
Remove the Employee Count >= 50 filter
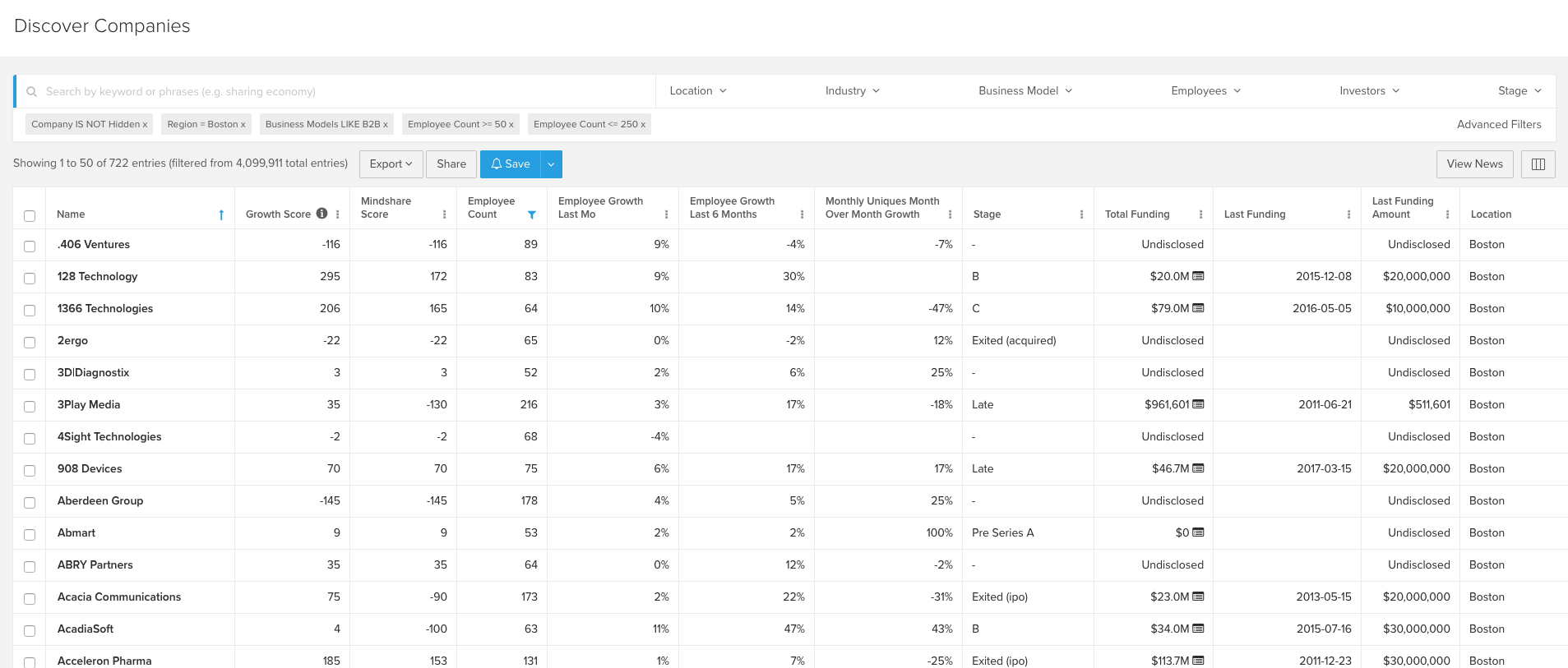click(x=511, y=125)
